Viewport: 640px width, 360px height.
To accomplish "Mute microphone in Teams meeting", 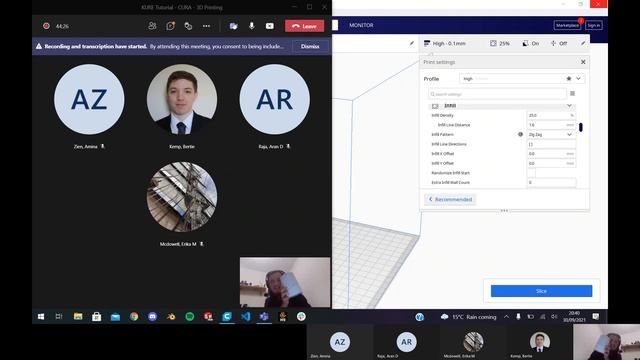I will (251, 26).
